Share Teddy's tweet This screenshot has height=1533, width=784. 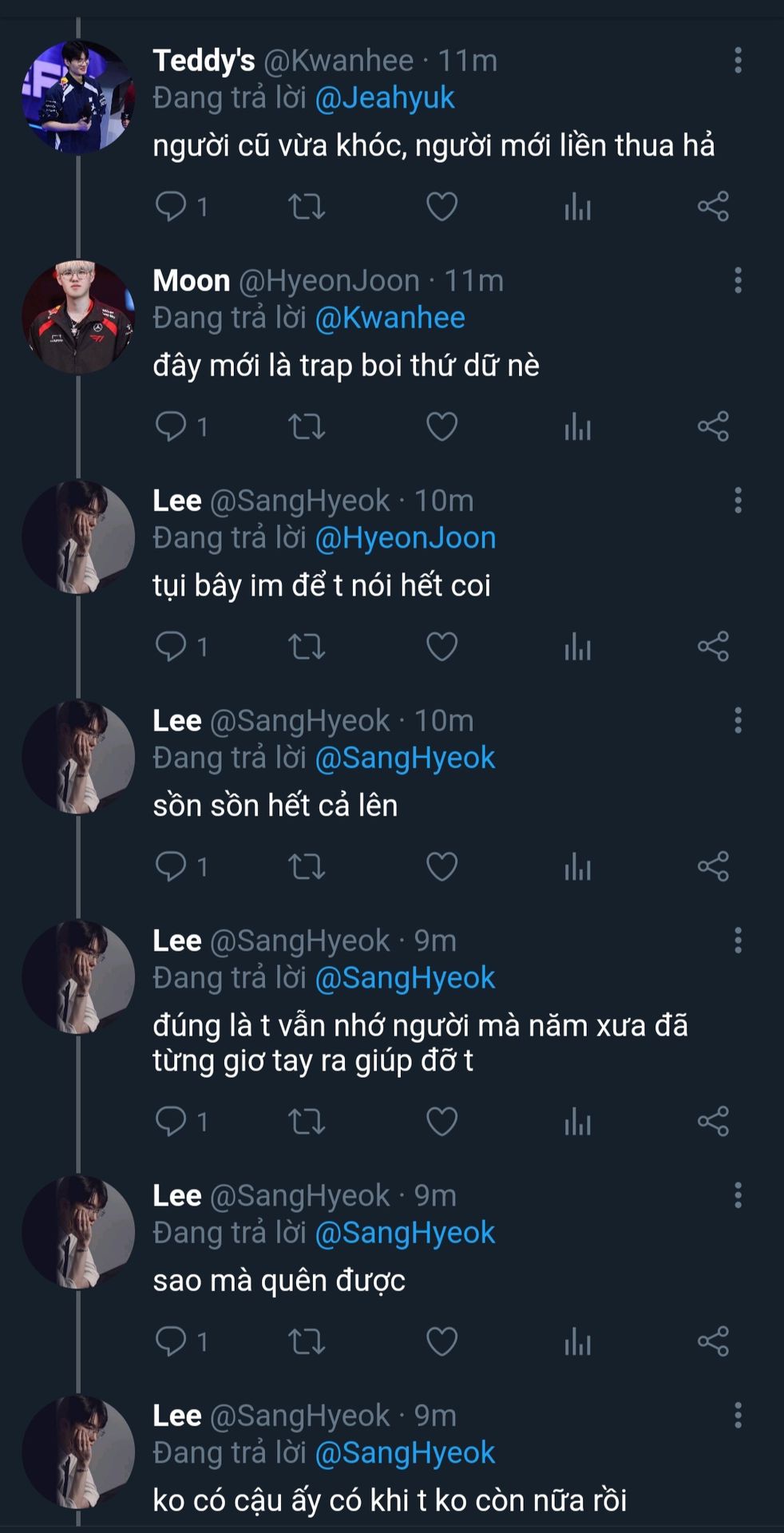(x=713, y=206)
